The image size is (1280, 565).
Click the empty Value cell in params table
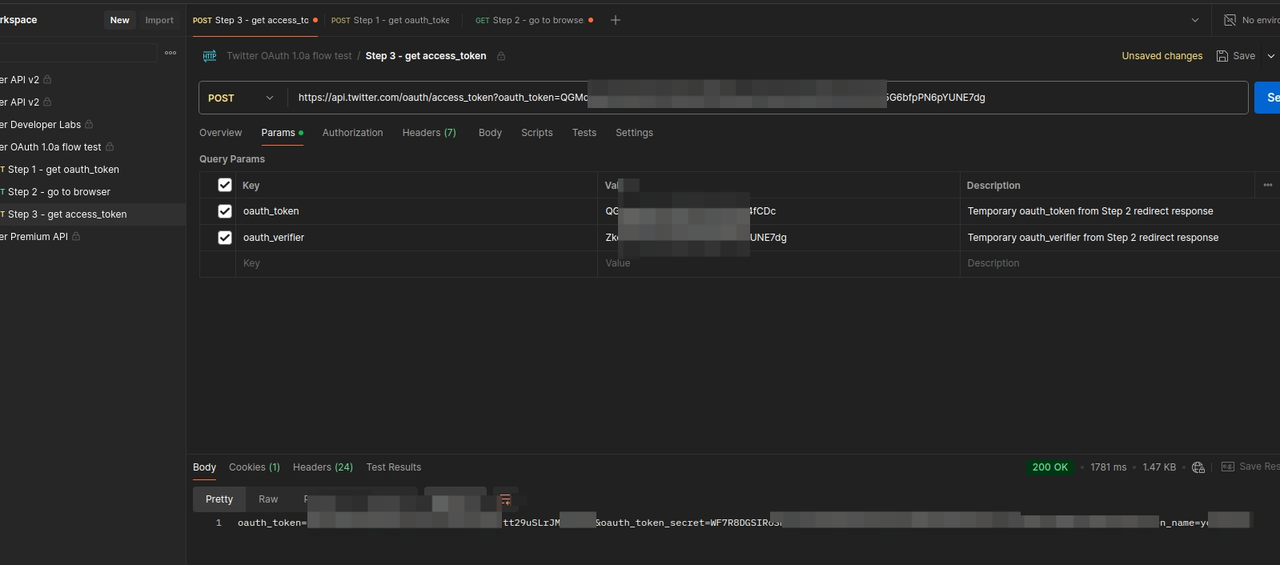click(778, 263)
